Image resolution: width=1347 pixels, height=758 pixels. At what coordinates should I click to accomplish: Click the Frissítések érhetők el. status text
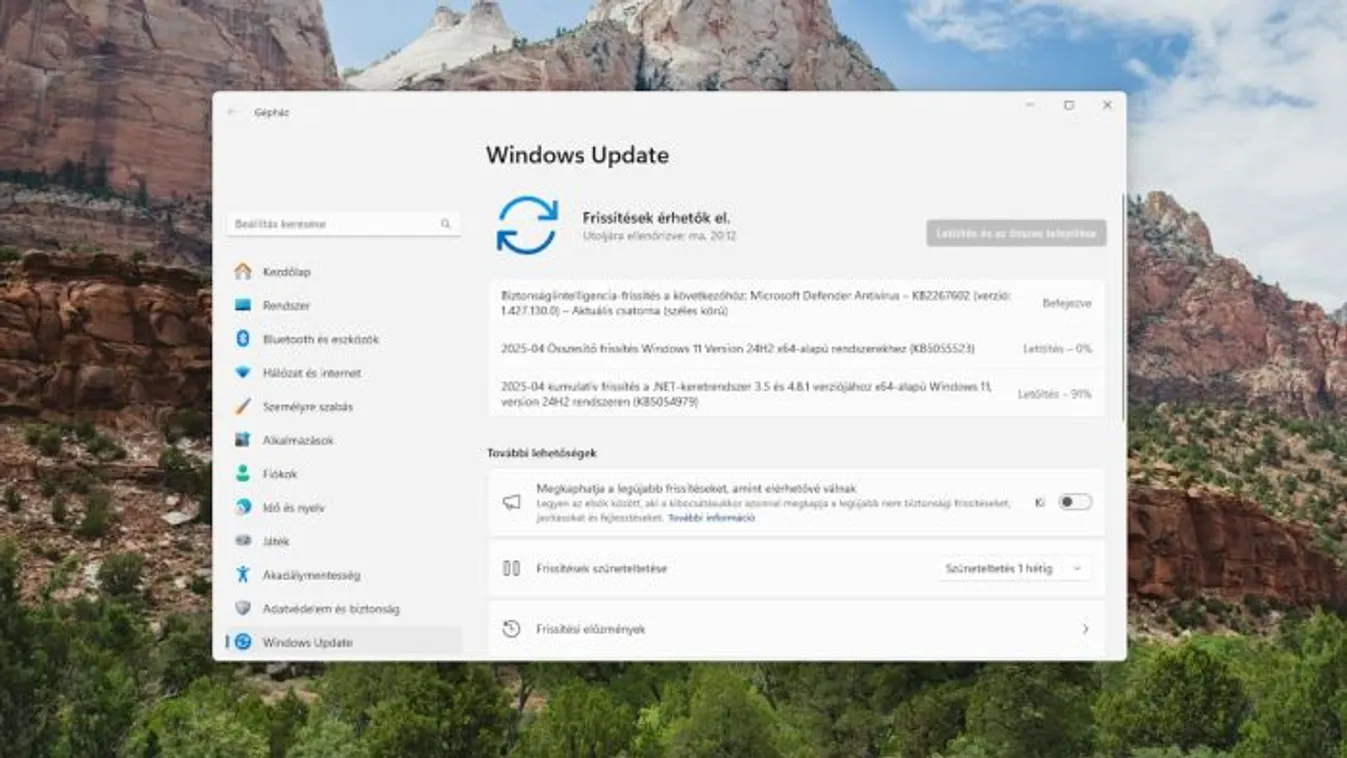tap(656, 217)
